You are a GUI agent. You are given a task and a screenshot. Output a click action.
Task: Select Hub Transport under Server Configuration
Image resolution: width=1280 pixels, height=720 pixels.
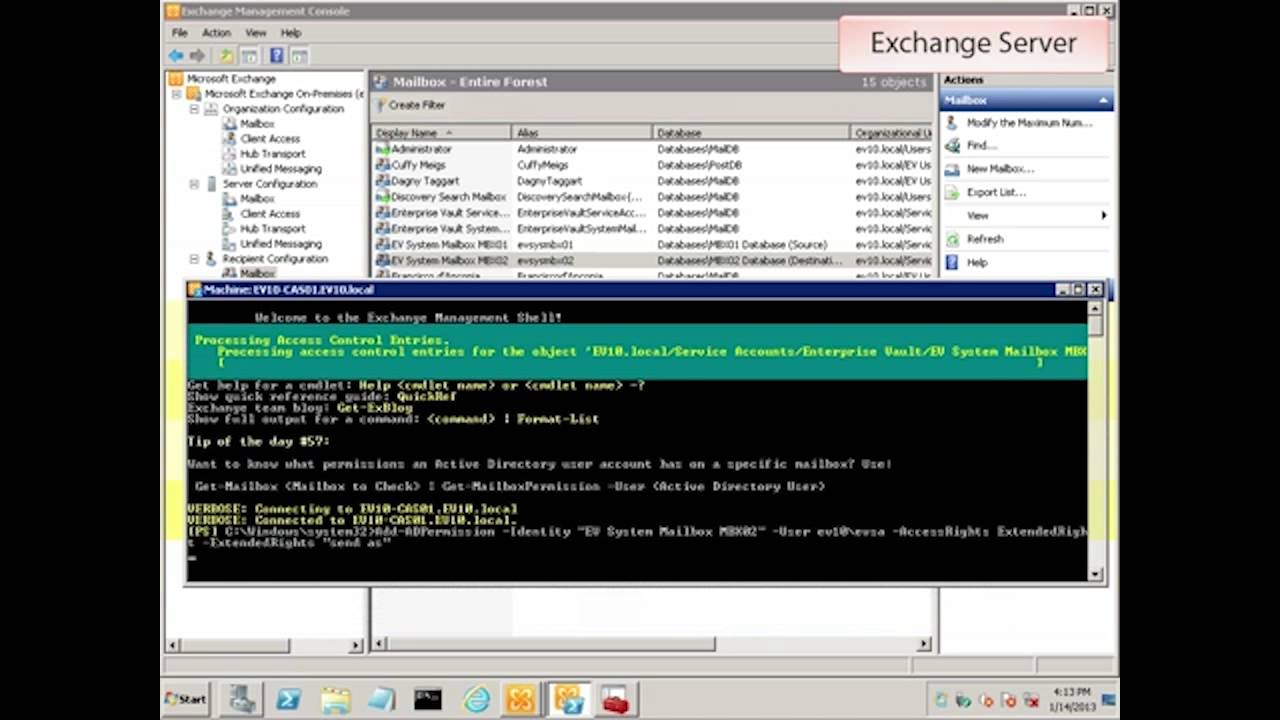(x=273, y=229)
